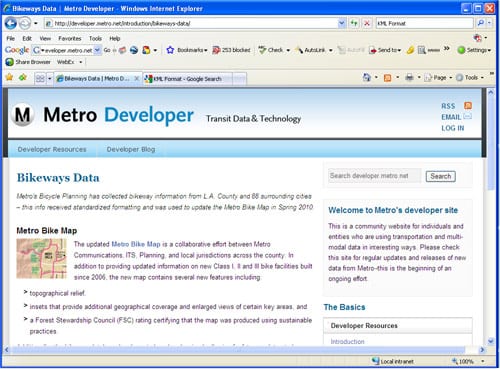Open the Edit menu

(27, 38)
